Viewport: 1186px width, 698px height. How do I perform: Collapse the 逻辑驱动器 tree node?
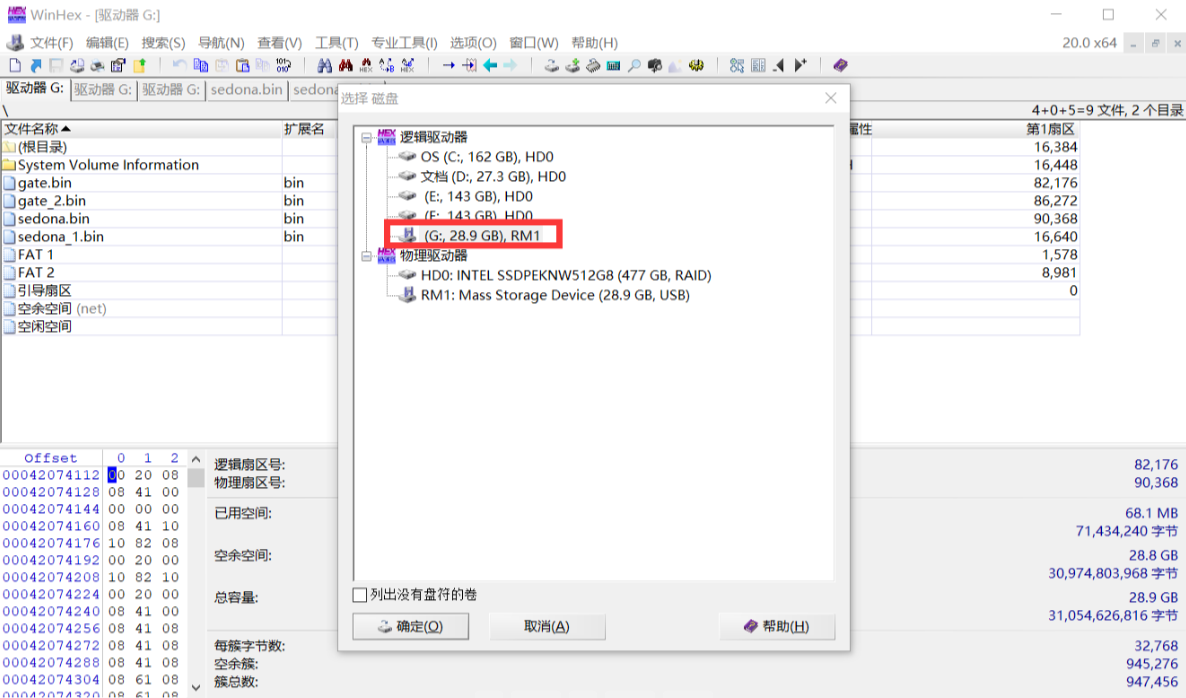point(366,138)
